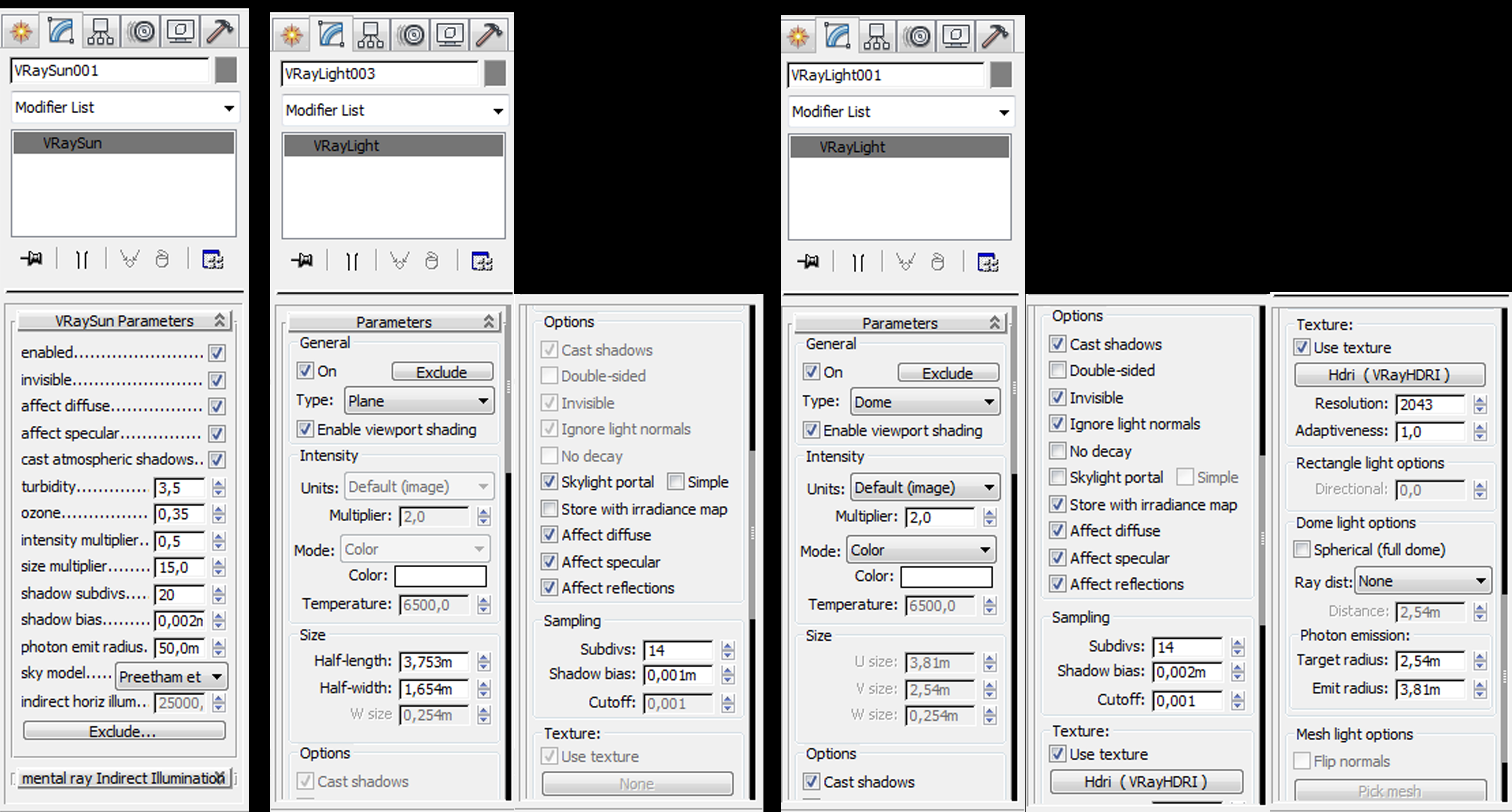Open Motion tab in VRayLight001 panel
Screen dimensions: 1512x812
pyautogui.click(x=917, y=36)
